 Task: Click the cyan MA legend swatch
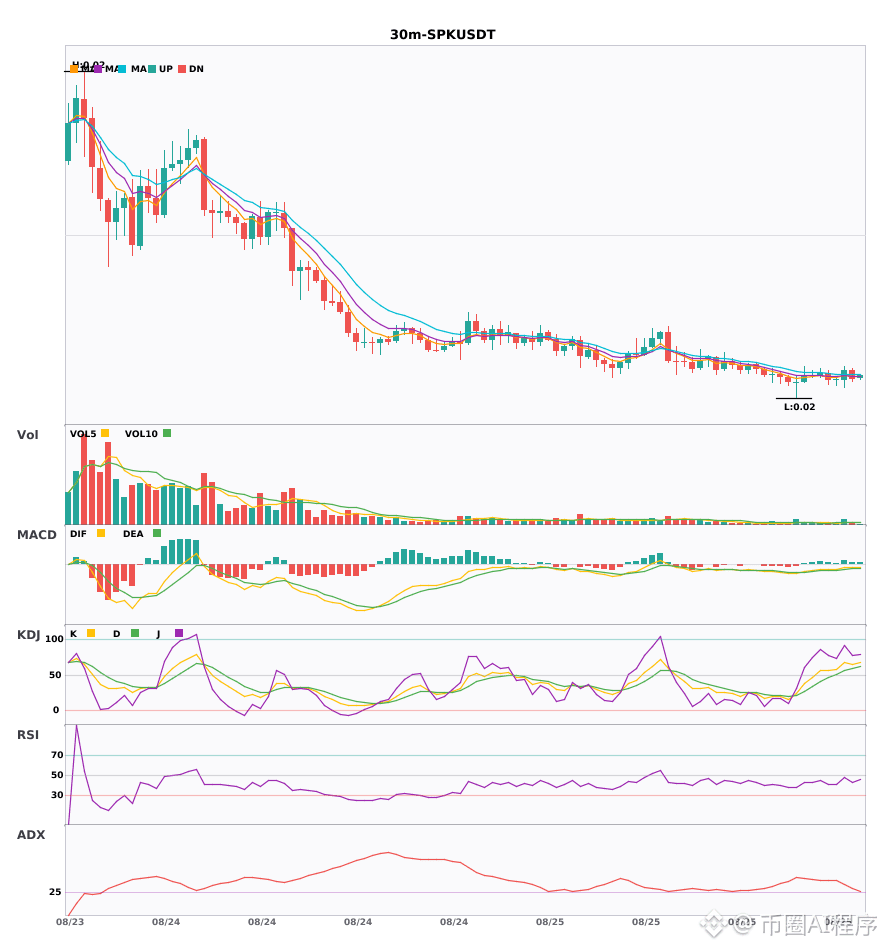click(122, 69)
